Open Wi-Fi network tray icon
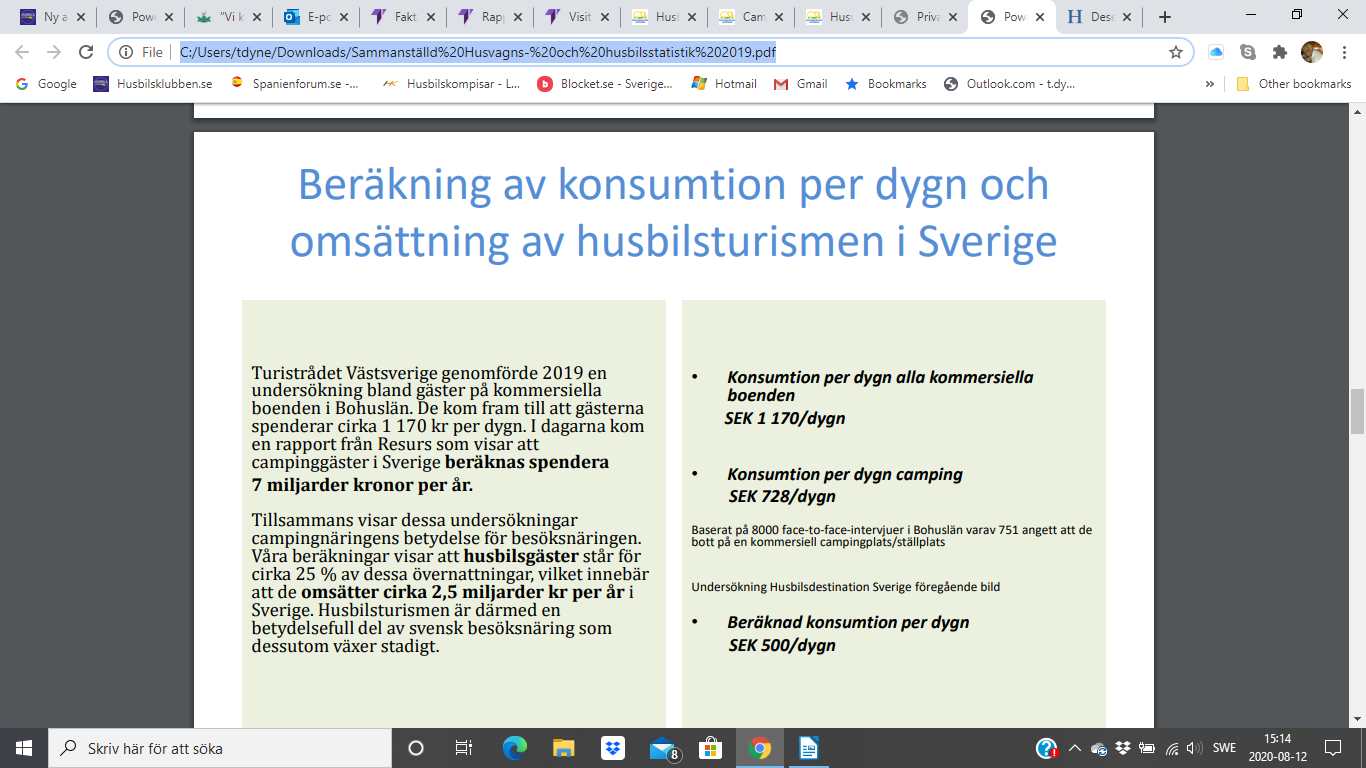This screenshot has width=1366, height=768. tap(1172, 747)
